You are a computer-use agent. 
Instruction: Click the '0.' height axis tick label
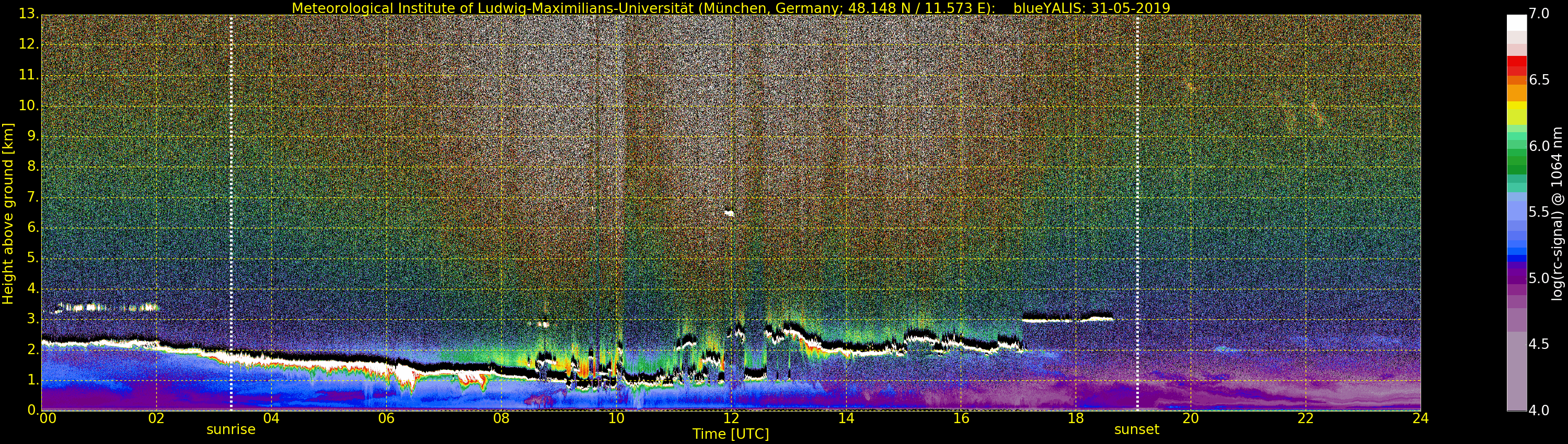pyautogui.click(x=33, y=410)
